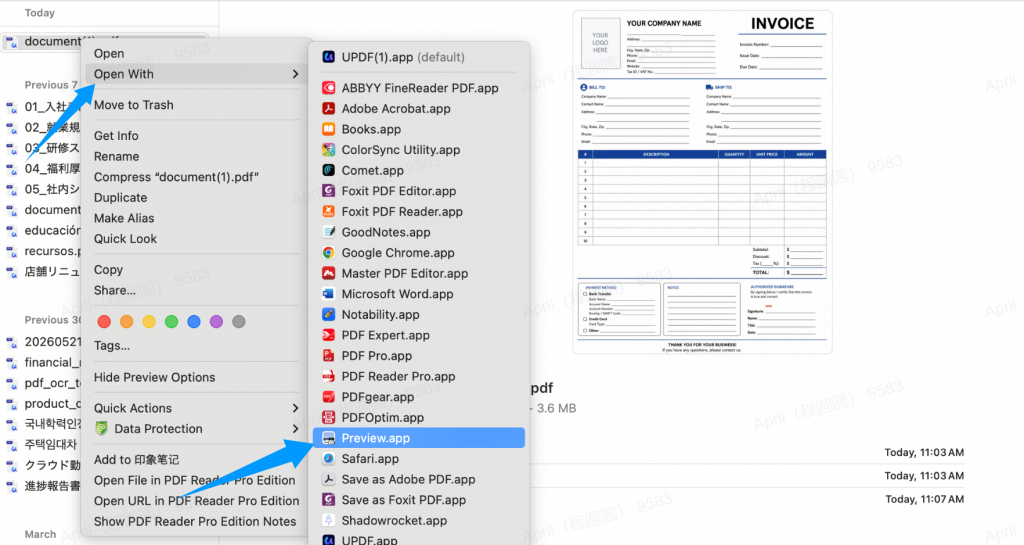Click the PDFOptim app icon
Image resolution: width=1024 pixels, height=545 pixels.
tap(328, 418)
